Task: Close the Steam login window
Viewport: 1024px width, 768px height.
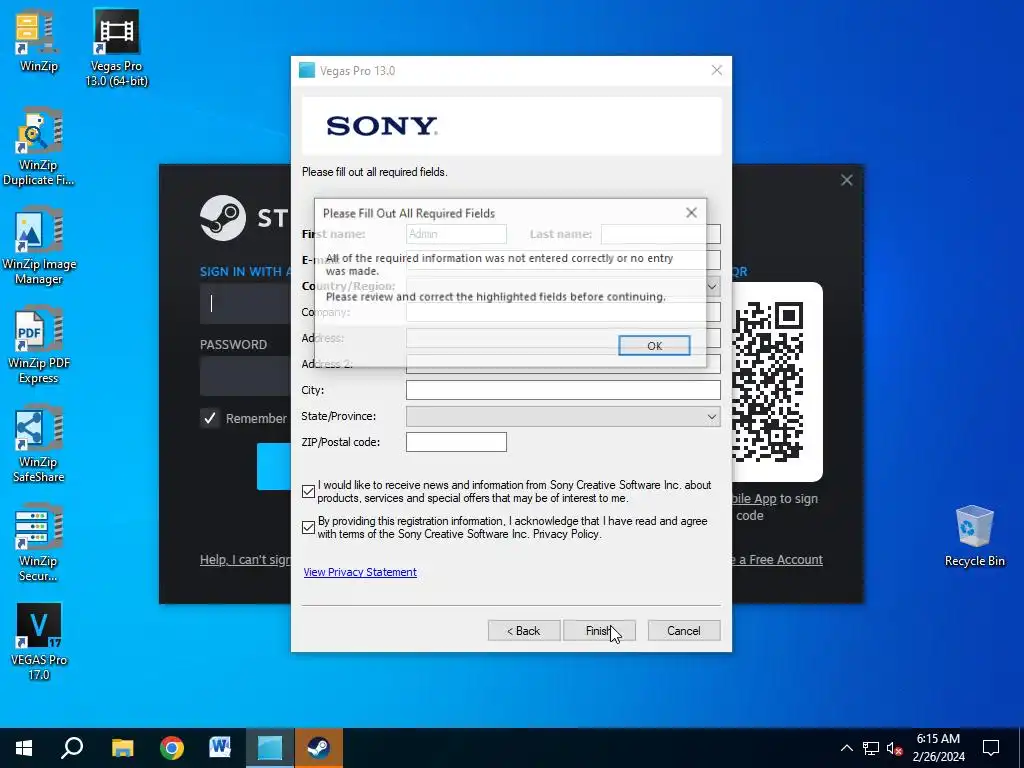Action: click(846, 180)
